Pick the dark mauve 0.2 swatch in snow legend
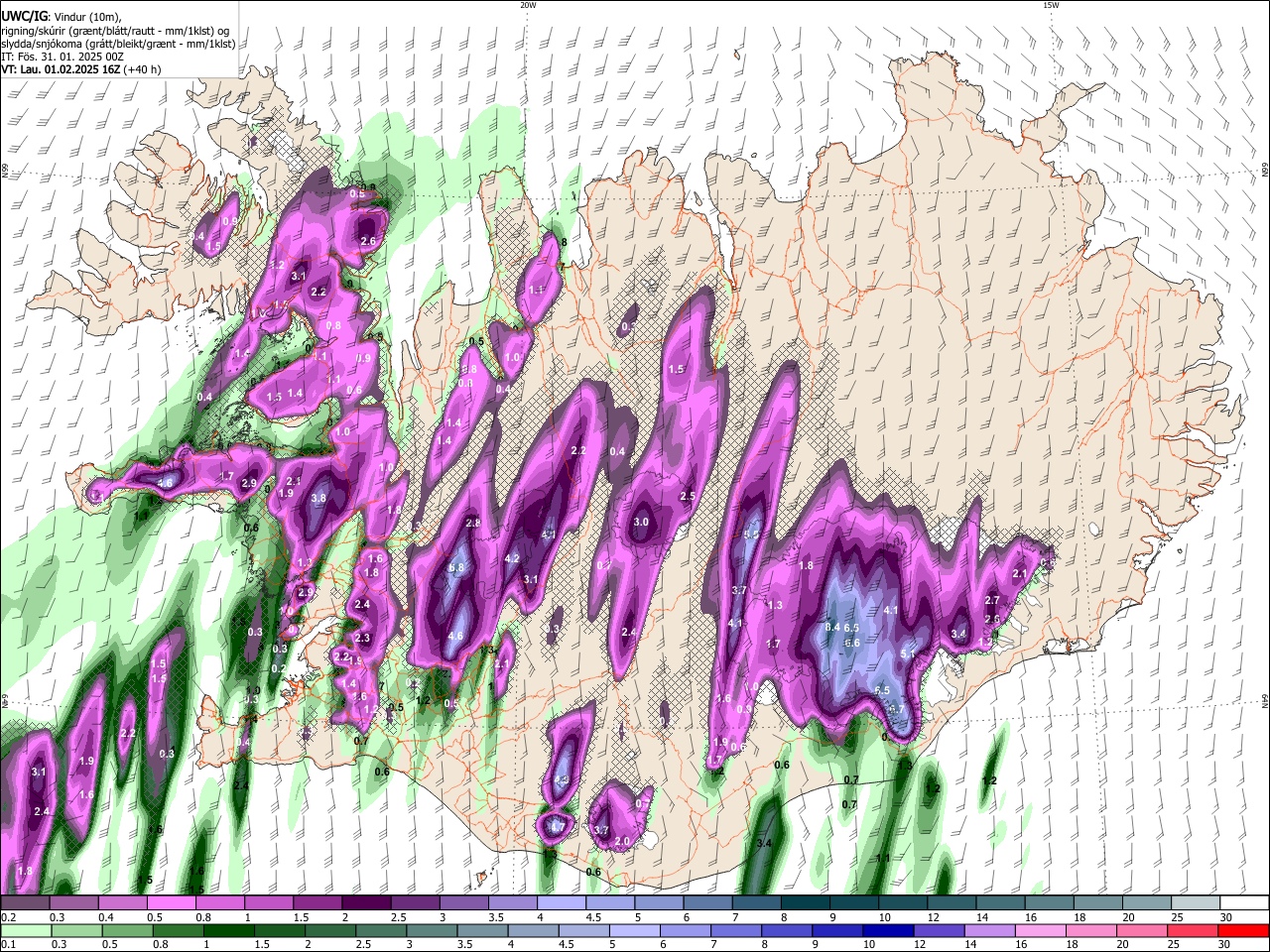 pos(25,903)
